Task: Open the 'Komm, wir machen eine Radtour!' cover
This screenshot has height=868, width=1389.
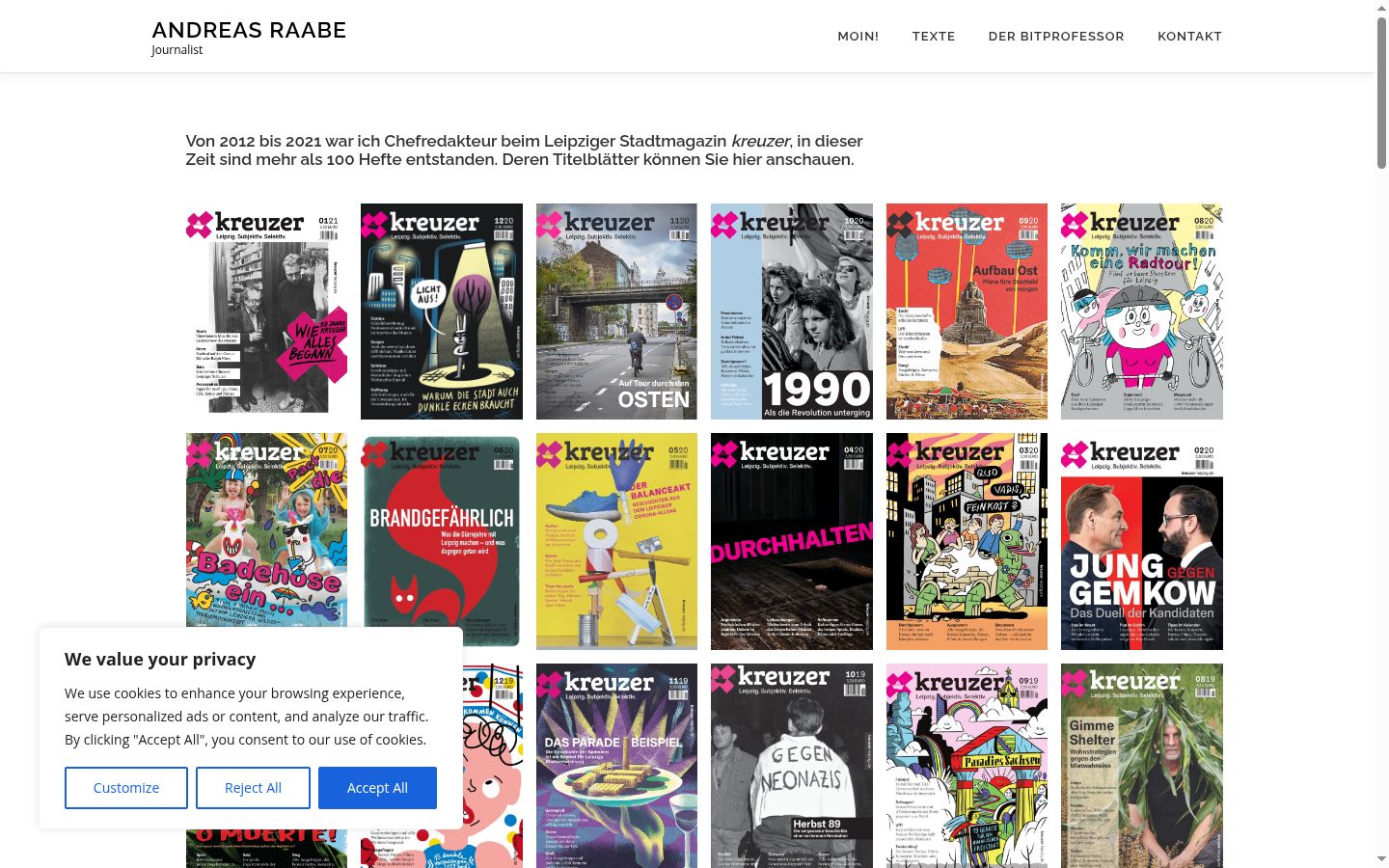Action: coord(1142,312)
